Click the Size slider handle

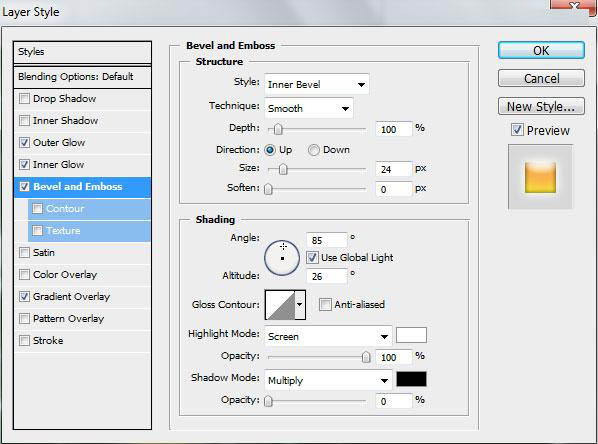[283, 169]
